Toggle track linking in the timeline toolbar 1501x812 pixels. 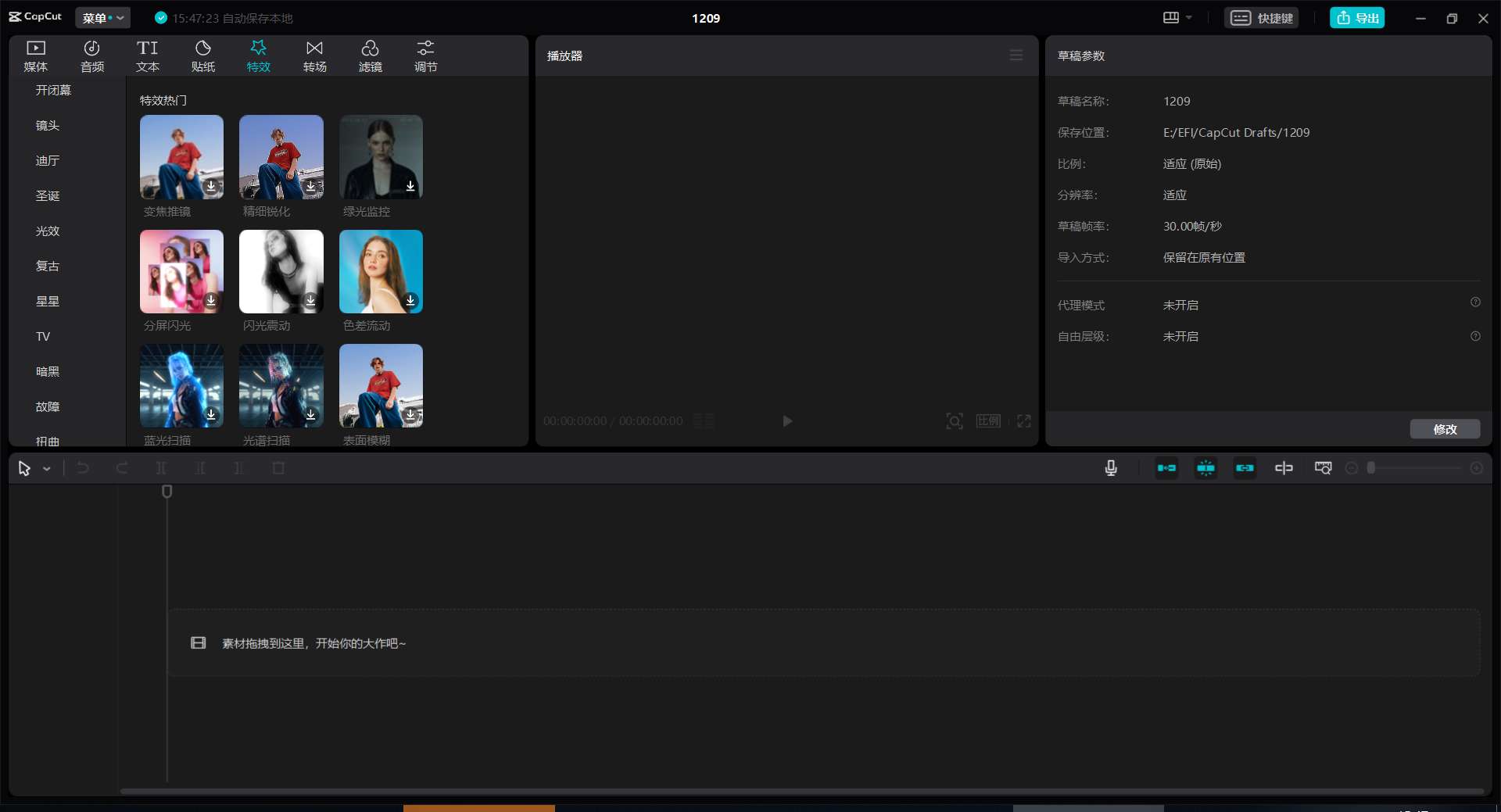tap(1245, 468)
